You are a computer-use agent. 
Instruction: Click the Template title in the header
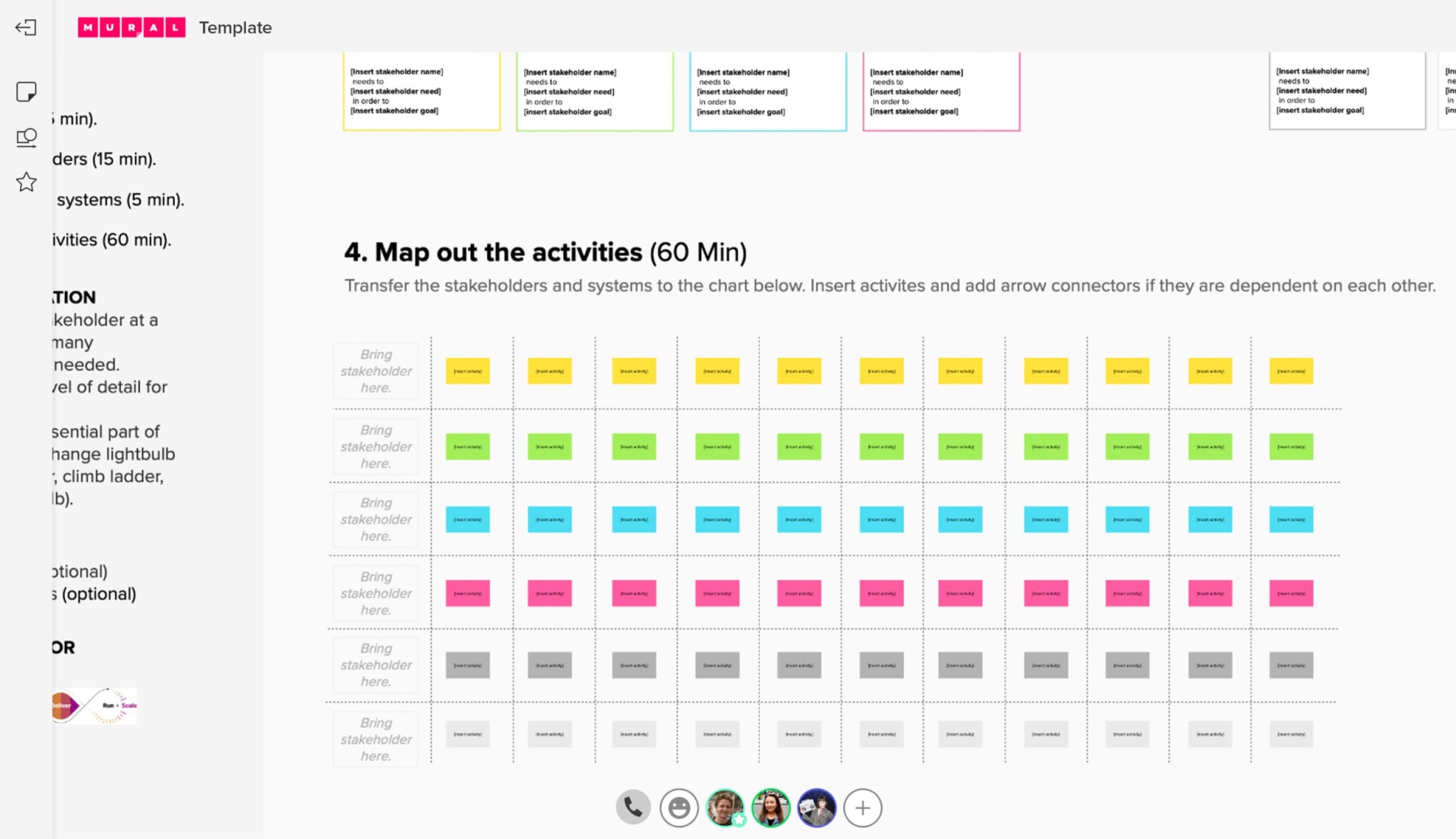235,27
